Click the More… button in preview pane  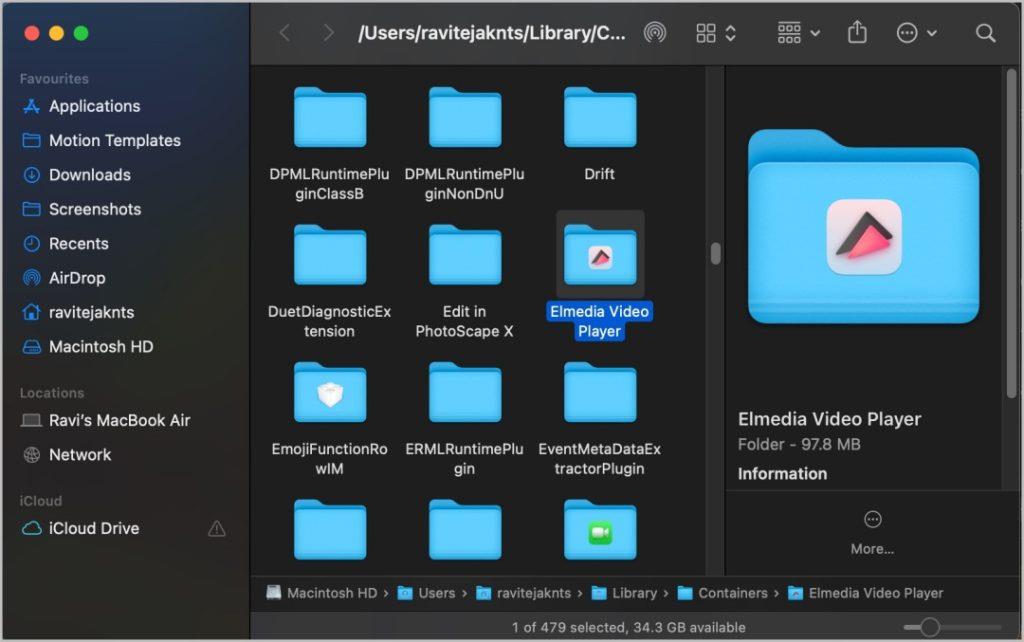click(872, 534)
